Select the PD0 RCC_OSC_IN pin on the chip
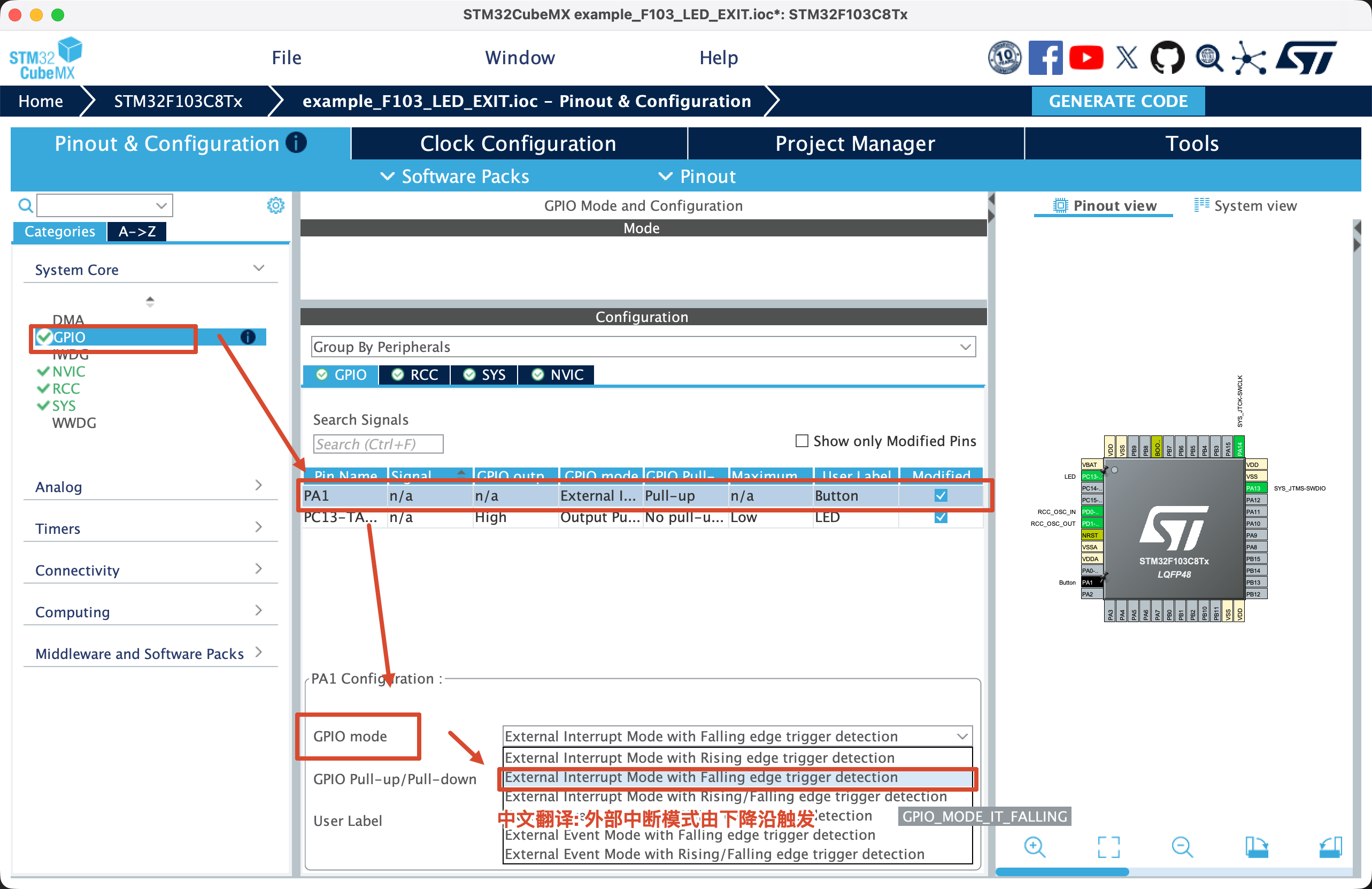Viewport: 1372px width, 889px height. tap(1091, 511)
